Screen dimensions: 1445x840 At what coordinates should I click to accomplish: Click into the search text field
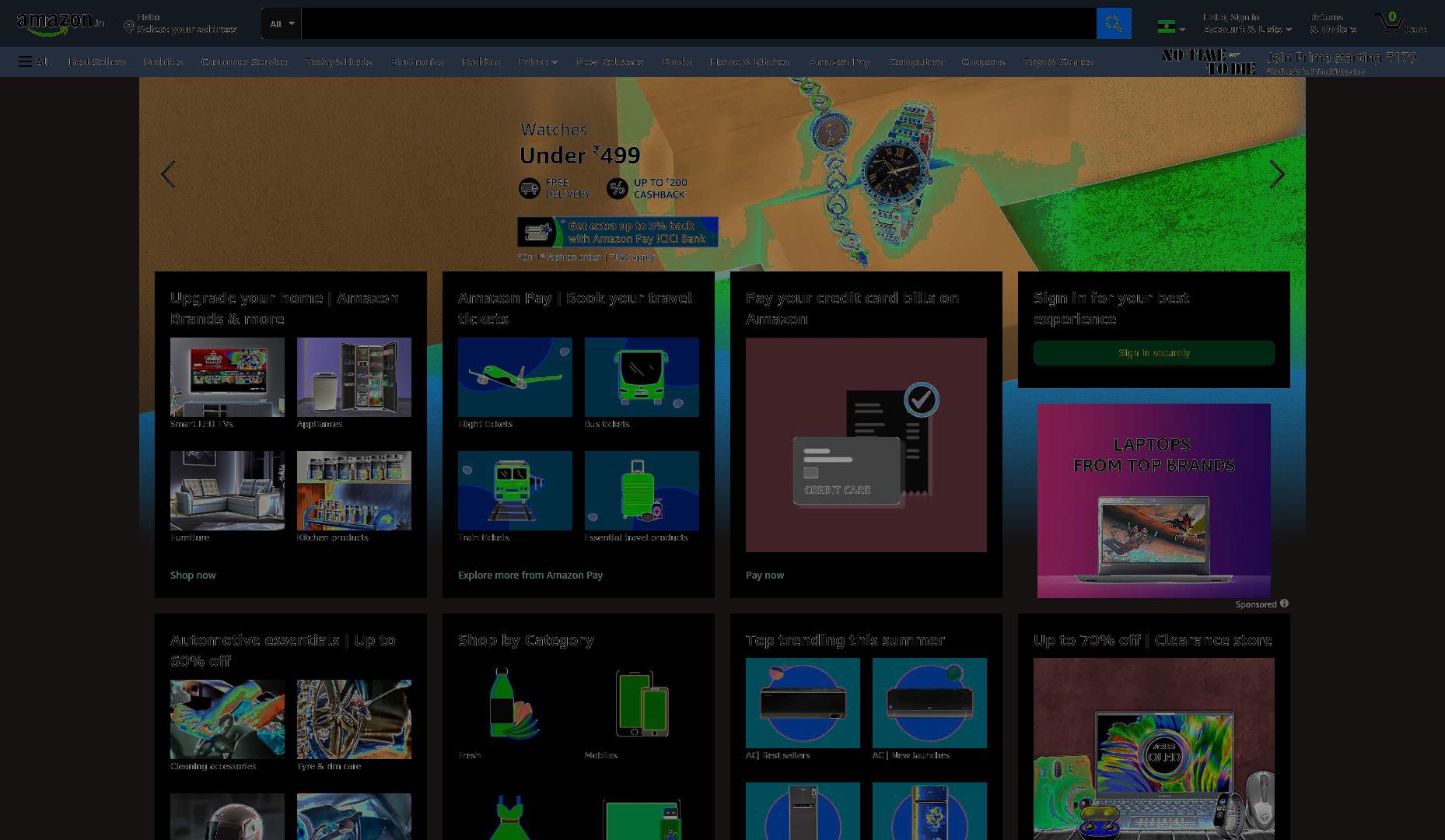tap(698, 23)
